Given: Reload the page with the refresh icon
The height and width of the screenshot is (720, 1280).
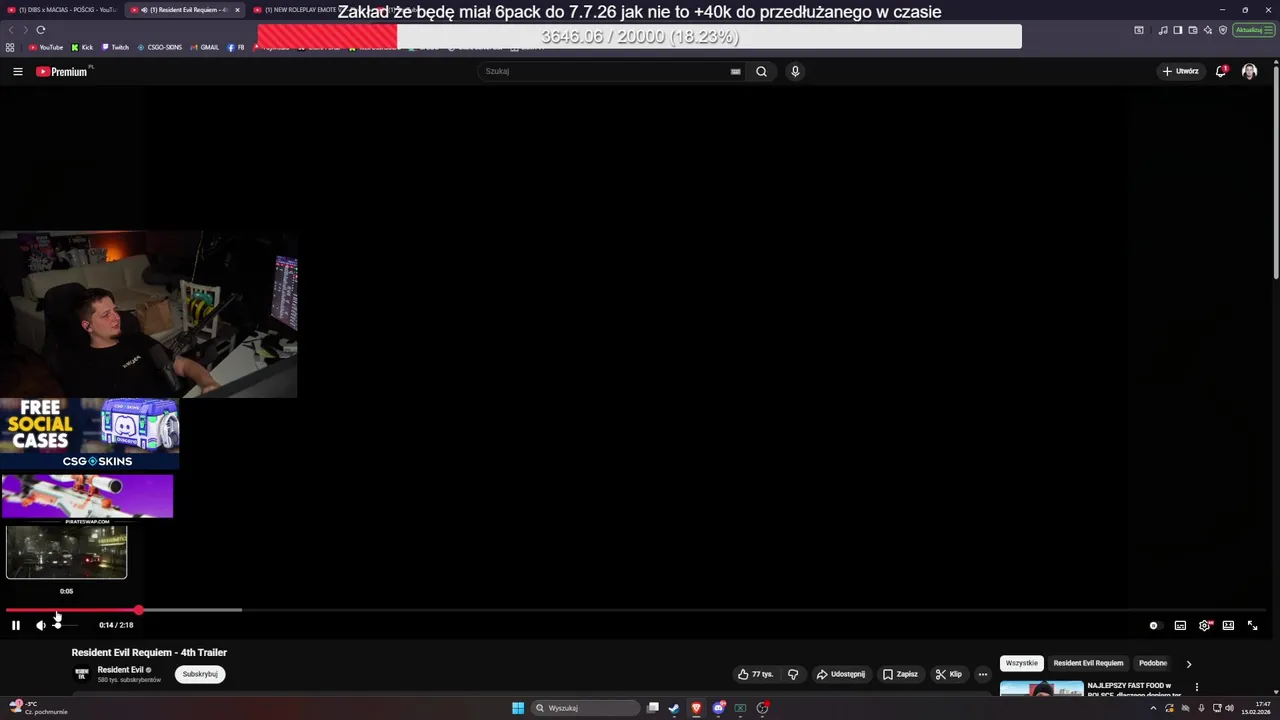Looking at the screenshot, I should click(x=41, y=30).
